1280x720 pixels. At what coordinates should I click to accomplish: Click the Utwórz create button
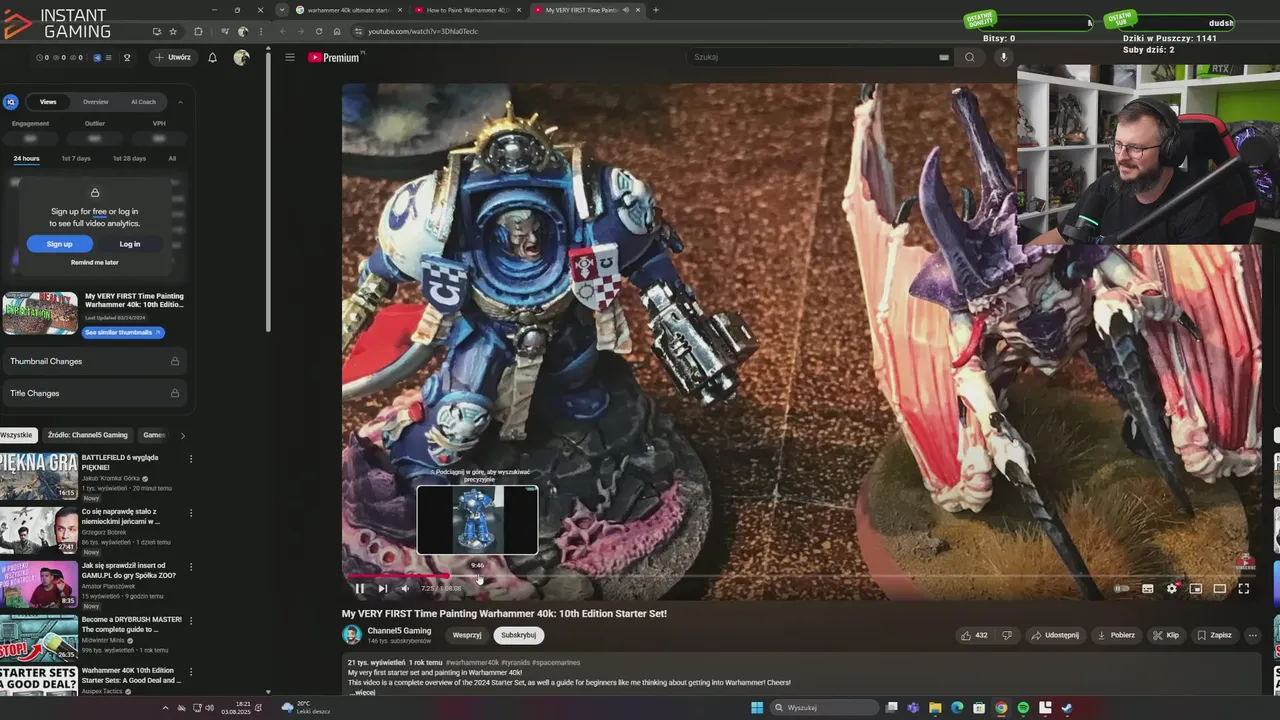click(173, 57)
